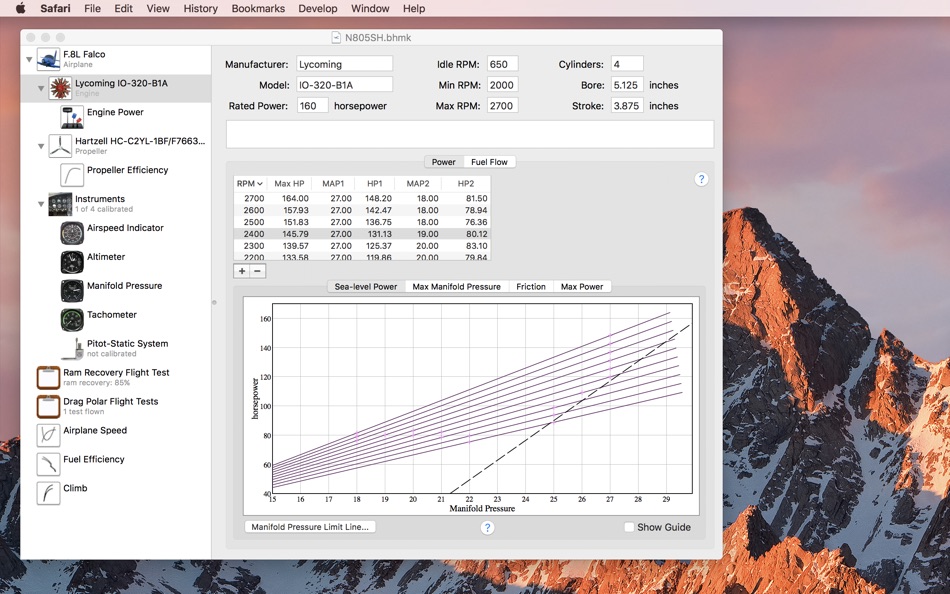This screenshot has height=594, width=950.
Task: Switch to the Fuel Flow tab
Action: [490, 162]
